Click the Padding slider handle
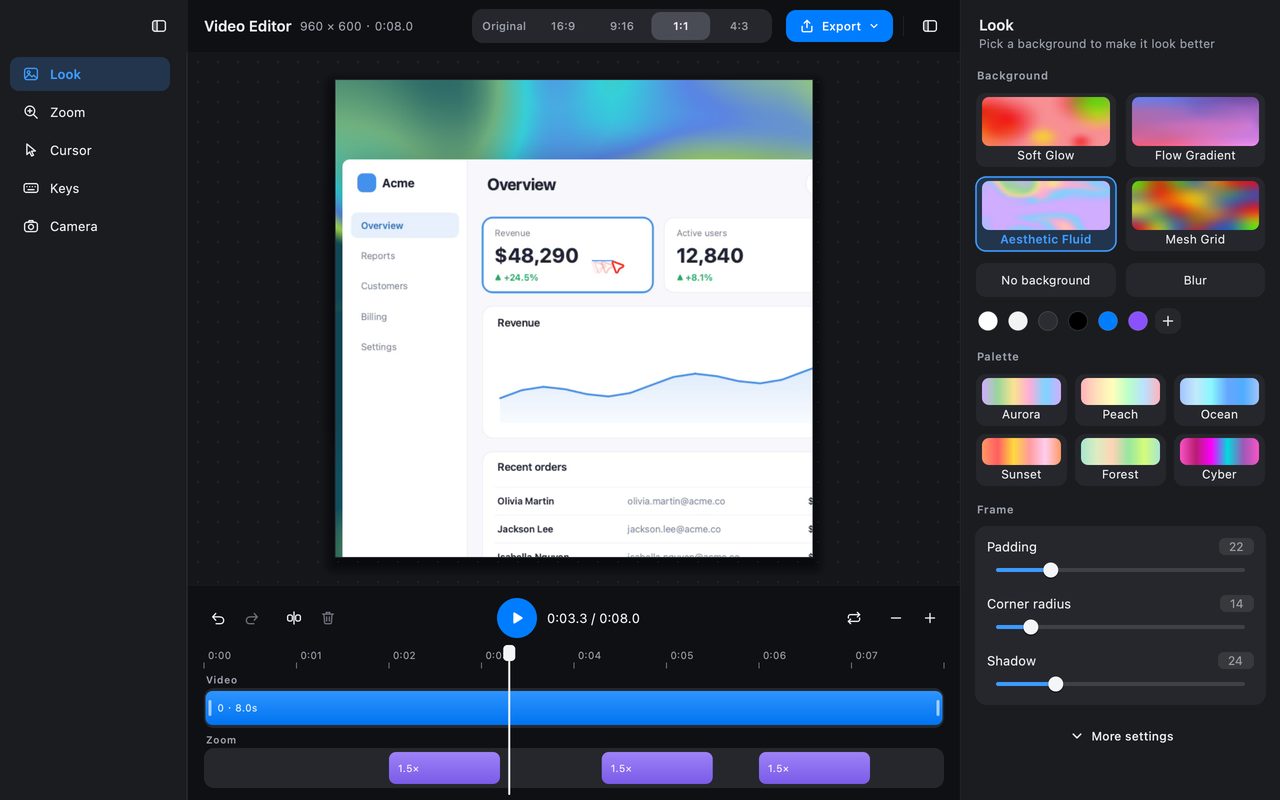Viewport: 1280px width, 800px height. point(1051,570)
